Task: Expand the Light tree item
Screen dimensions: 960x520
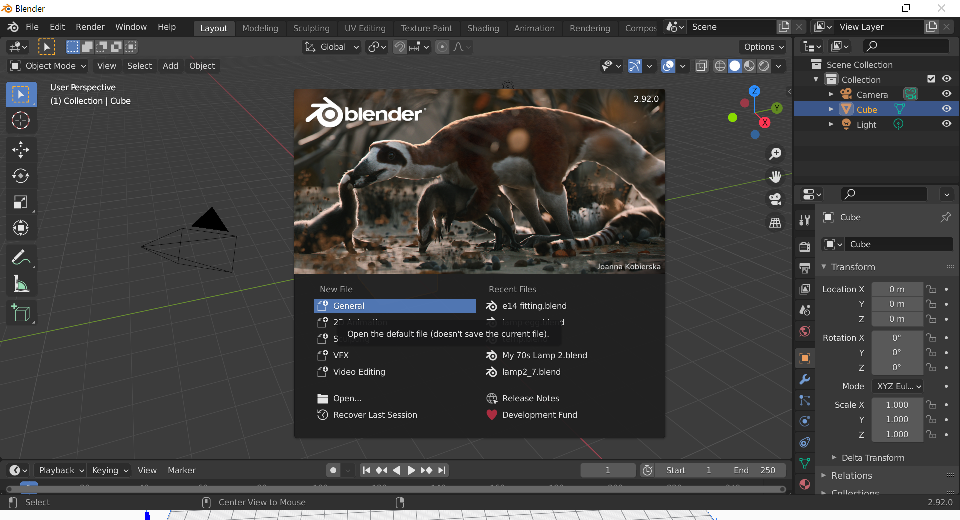Action: coord(831,124)
